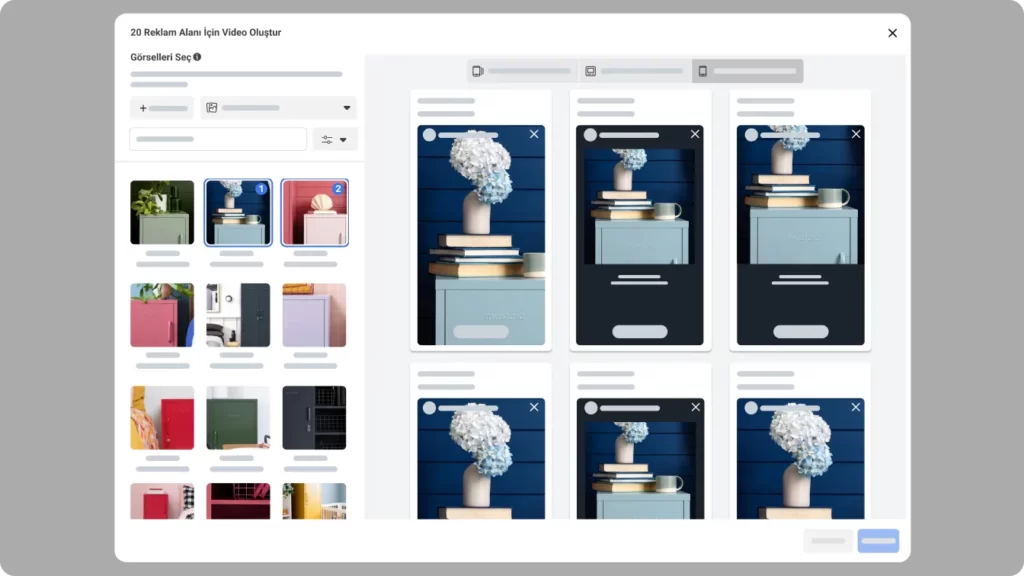Switch to the first placement preview tab
1024x576 pixels.
coord(522,71)
